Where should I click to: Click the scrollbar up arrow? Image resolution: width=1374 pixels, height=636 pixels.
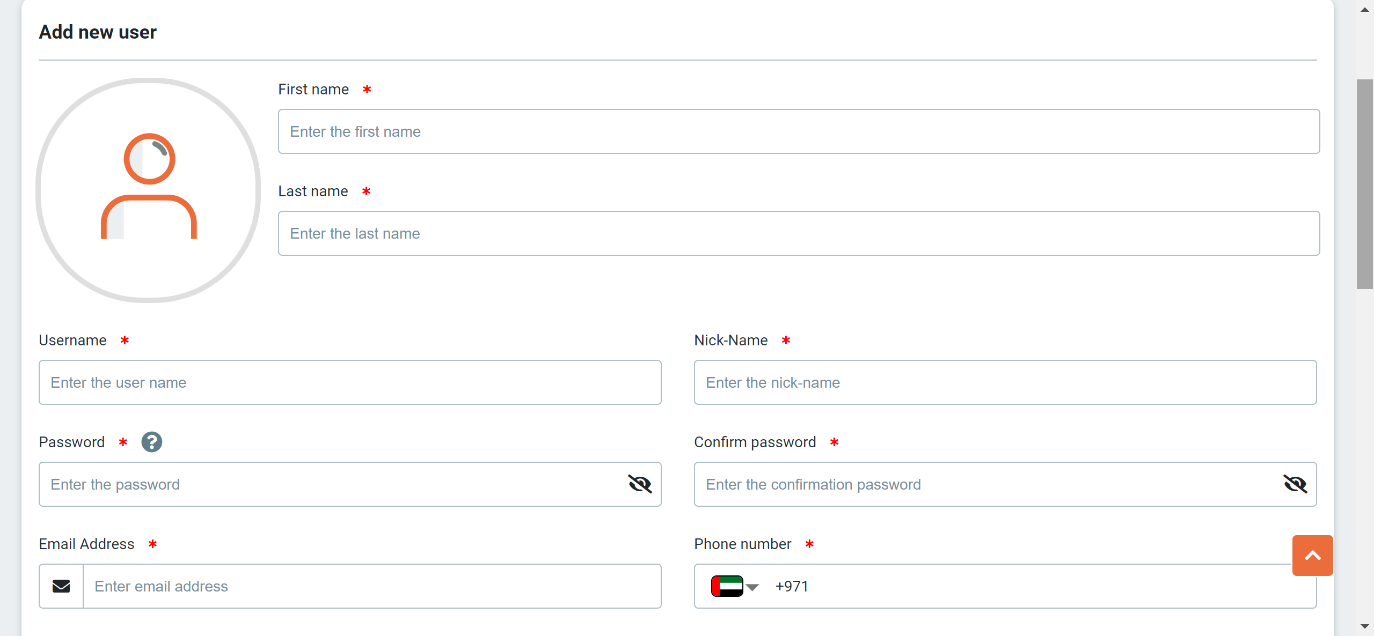coord(1365,8)
